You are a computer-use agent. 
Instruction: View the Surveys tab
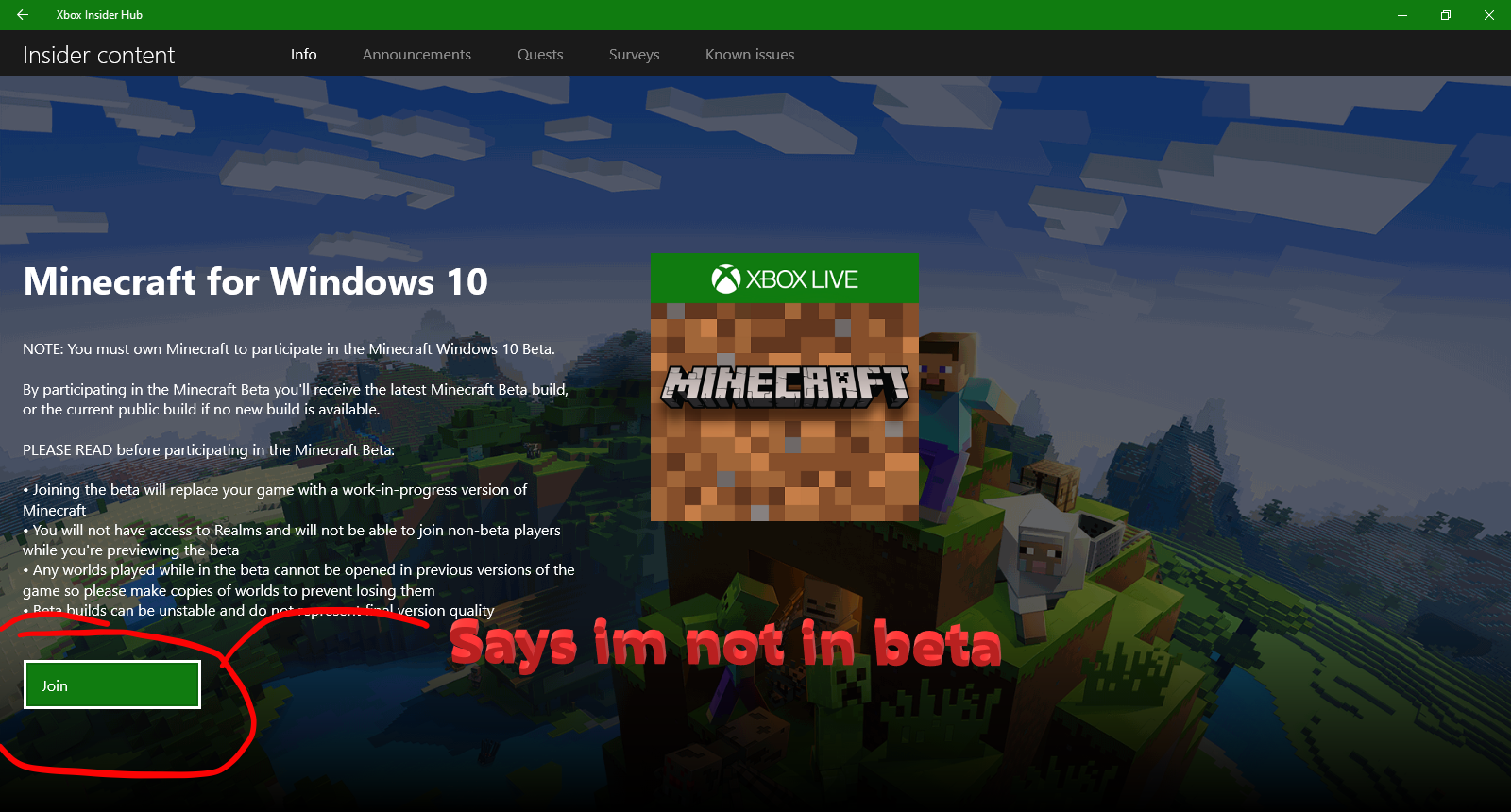pos(634,55)
